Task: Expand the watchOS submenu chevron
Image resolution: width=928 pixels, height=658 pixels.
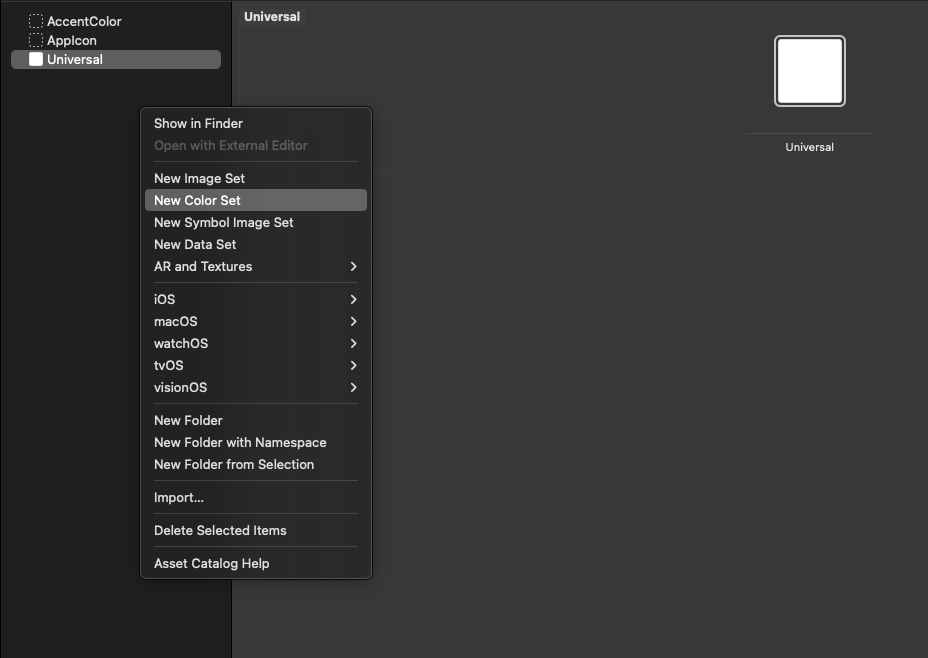Action: coord(353,343)
